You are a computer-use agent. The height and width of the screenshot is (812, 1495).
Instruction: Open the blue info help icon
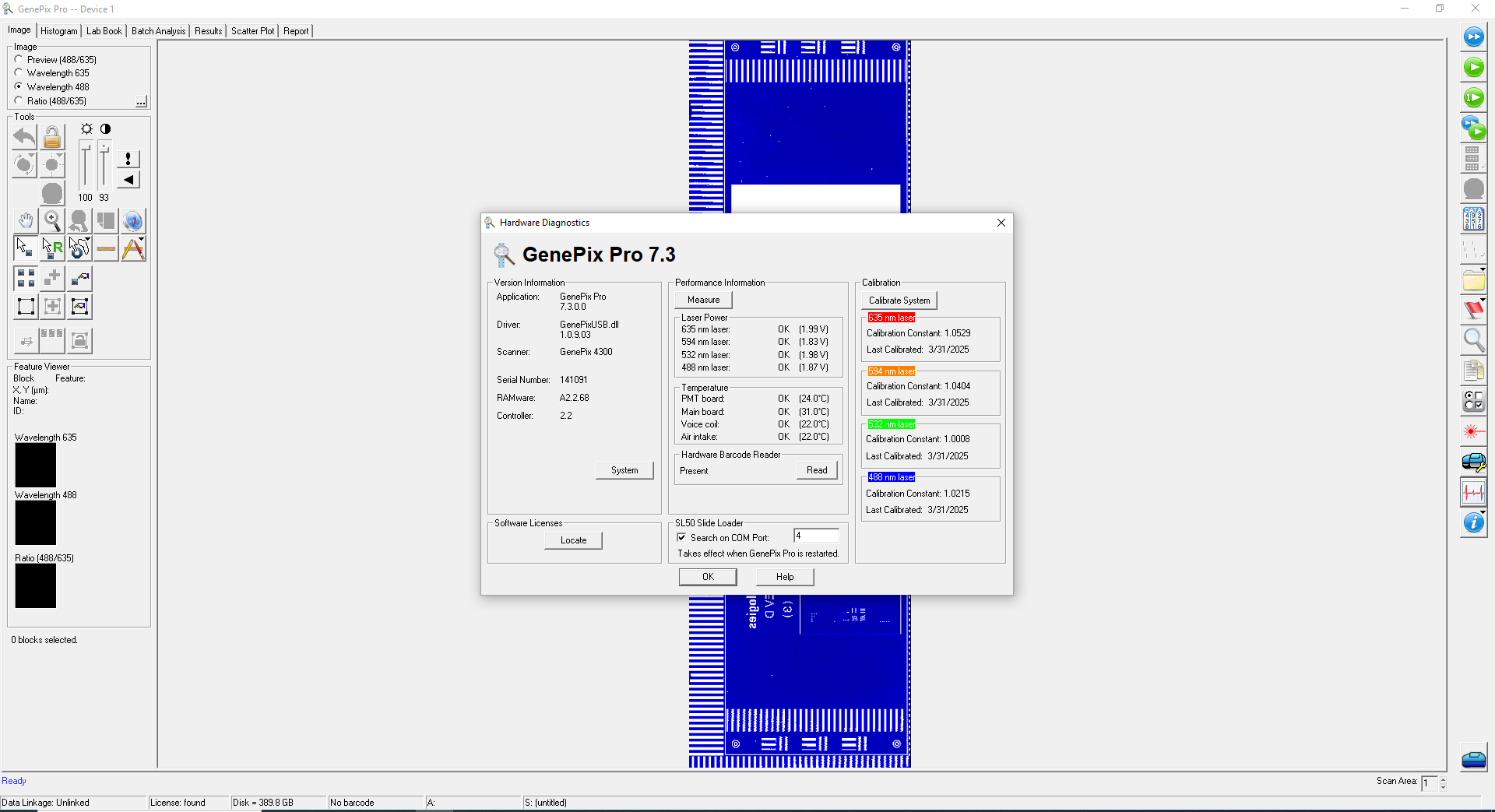point(1473,523)
